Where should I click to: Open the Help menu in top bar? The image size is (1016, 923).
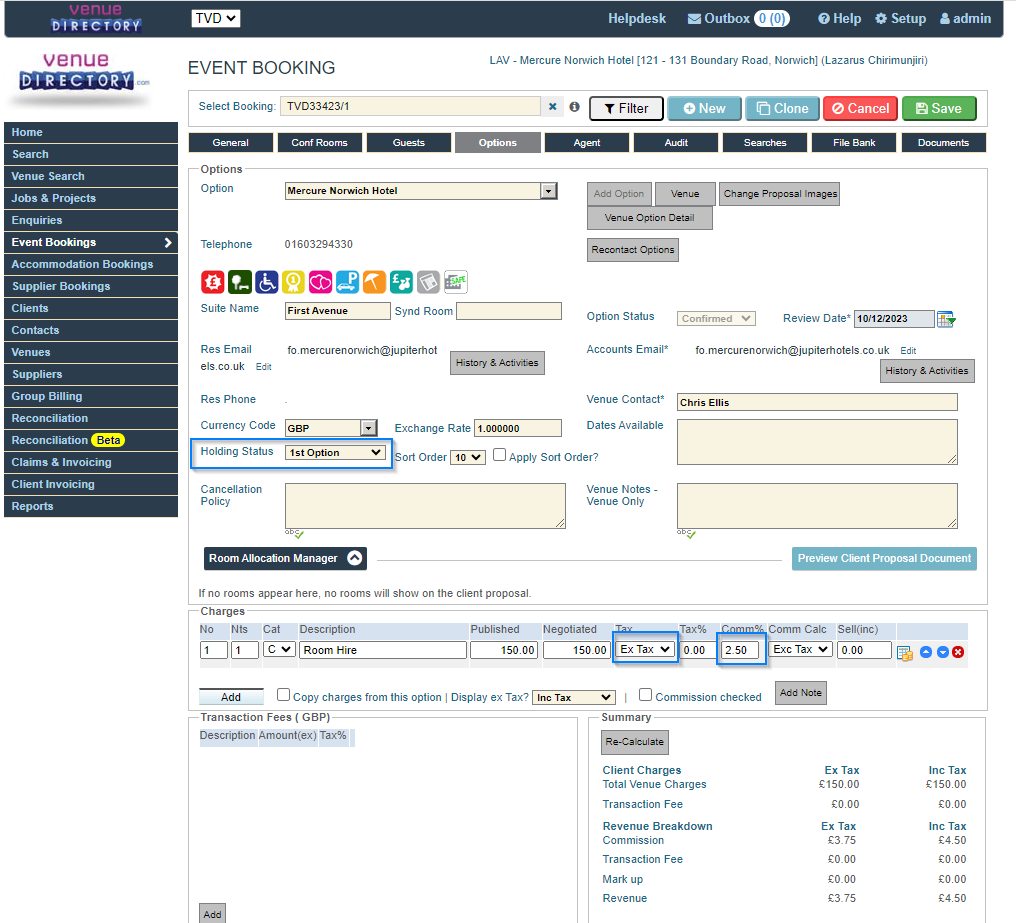839,18
